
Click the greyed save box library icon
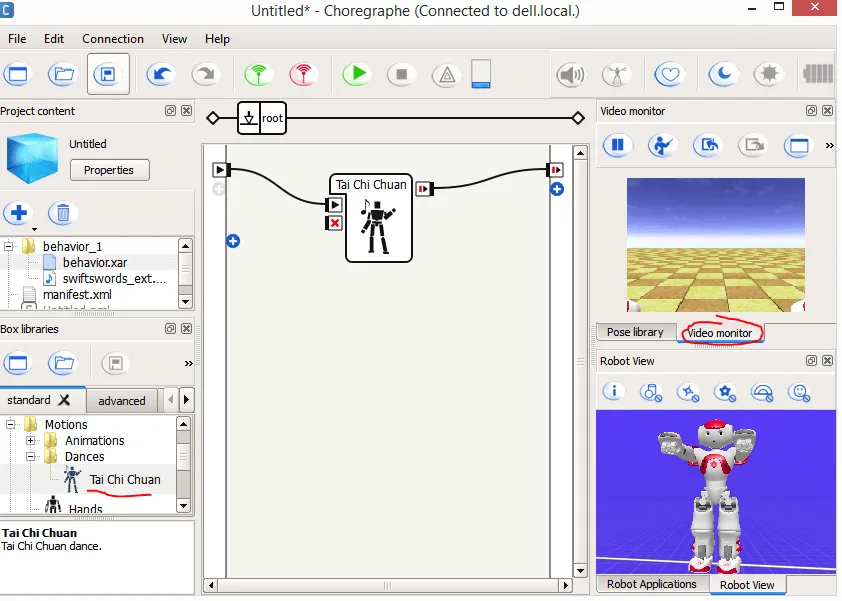[x=115, y=364]
